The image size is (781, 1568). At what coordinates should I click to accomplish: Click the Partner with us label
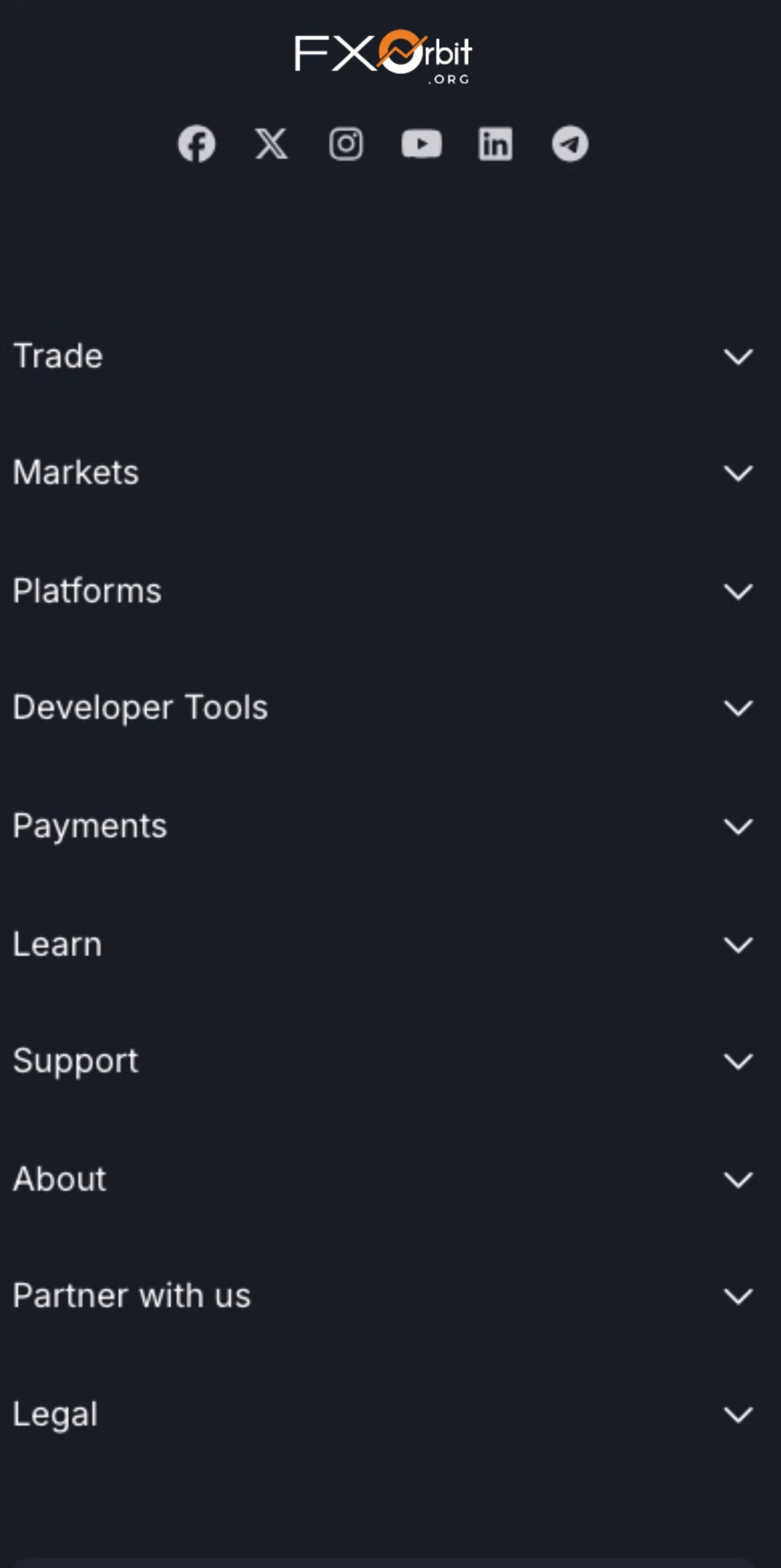(132, 1296)
